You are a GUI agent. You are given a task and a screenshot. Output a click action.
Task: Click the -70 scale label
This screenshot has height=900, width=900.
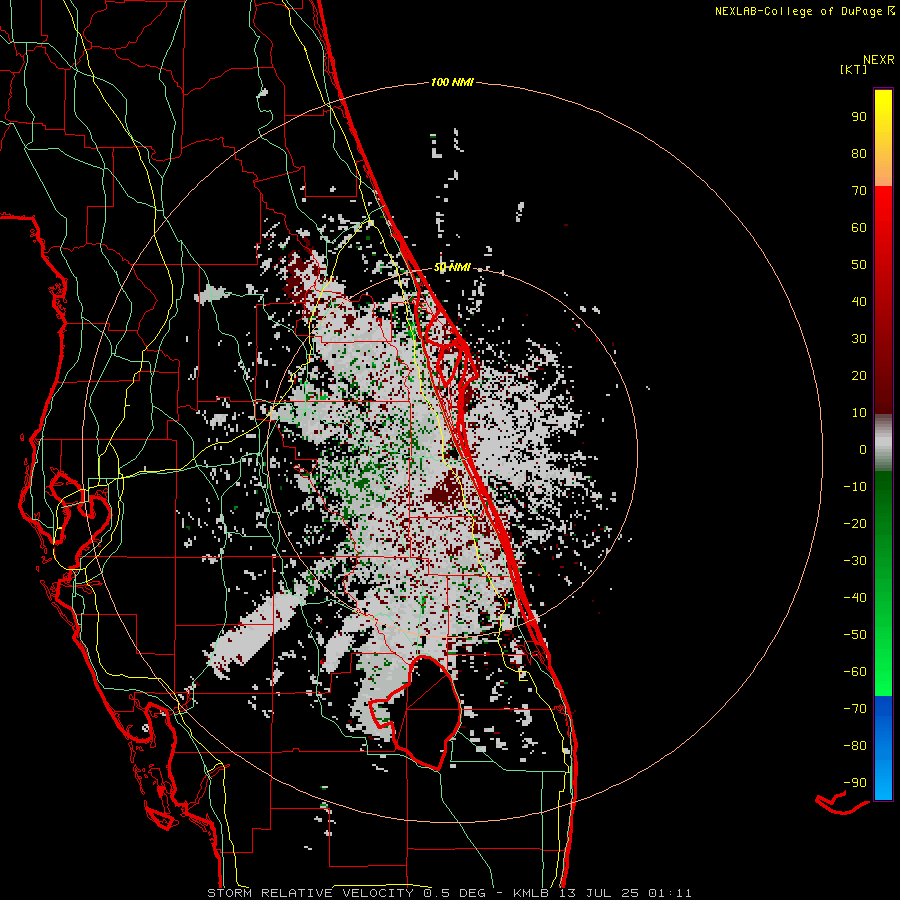coord(855,709)
